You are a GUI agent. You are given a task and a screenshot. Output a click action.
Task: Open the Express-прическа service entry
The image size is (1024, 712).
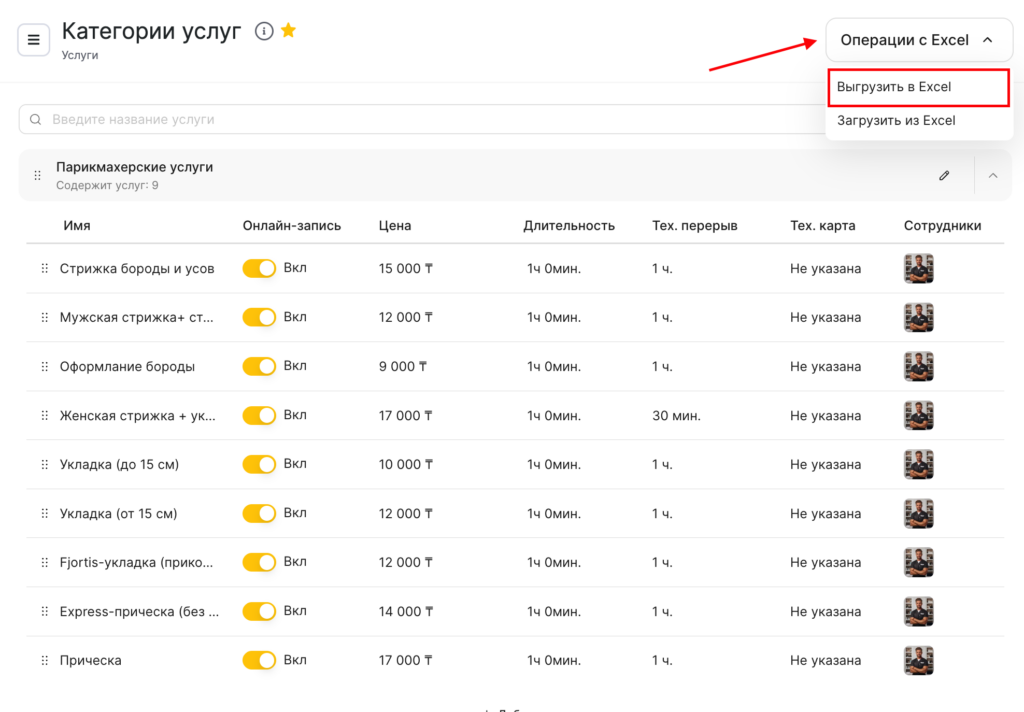139,612
